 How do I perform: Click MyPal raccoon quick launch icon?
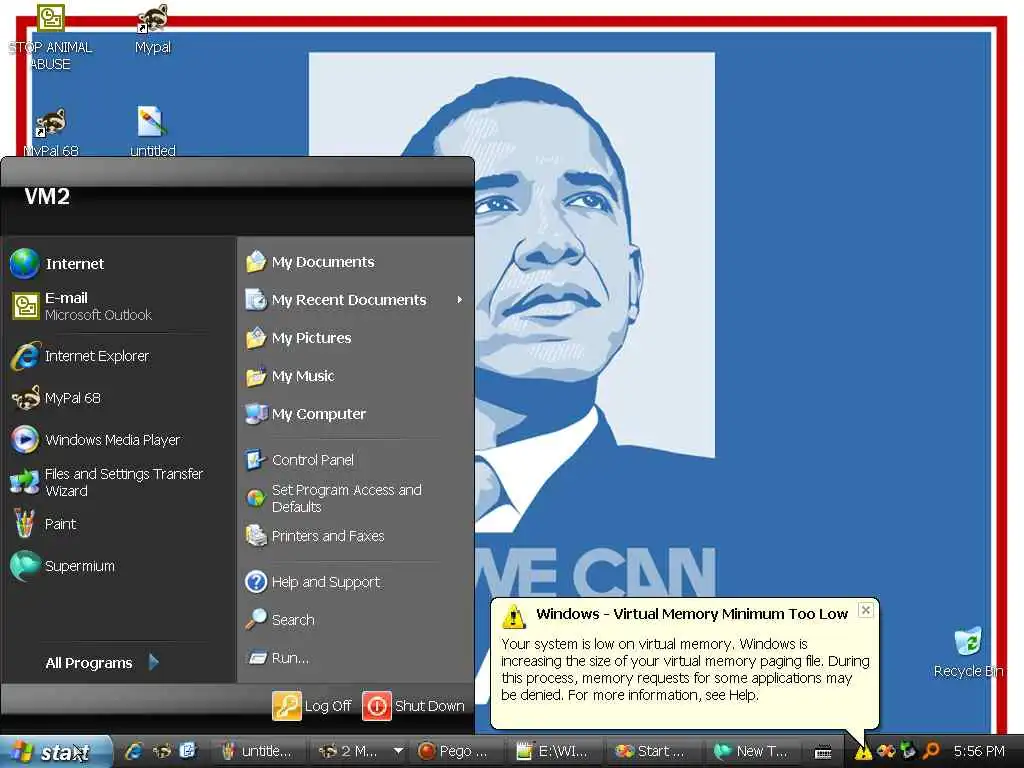[161, 752]
